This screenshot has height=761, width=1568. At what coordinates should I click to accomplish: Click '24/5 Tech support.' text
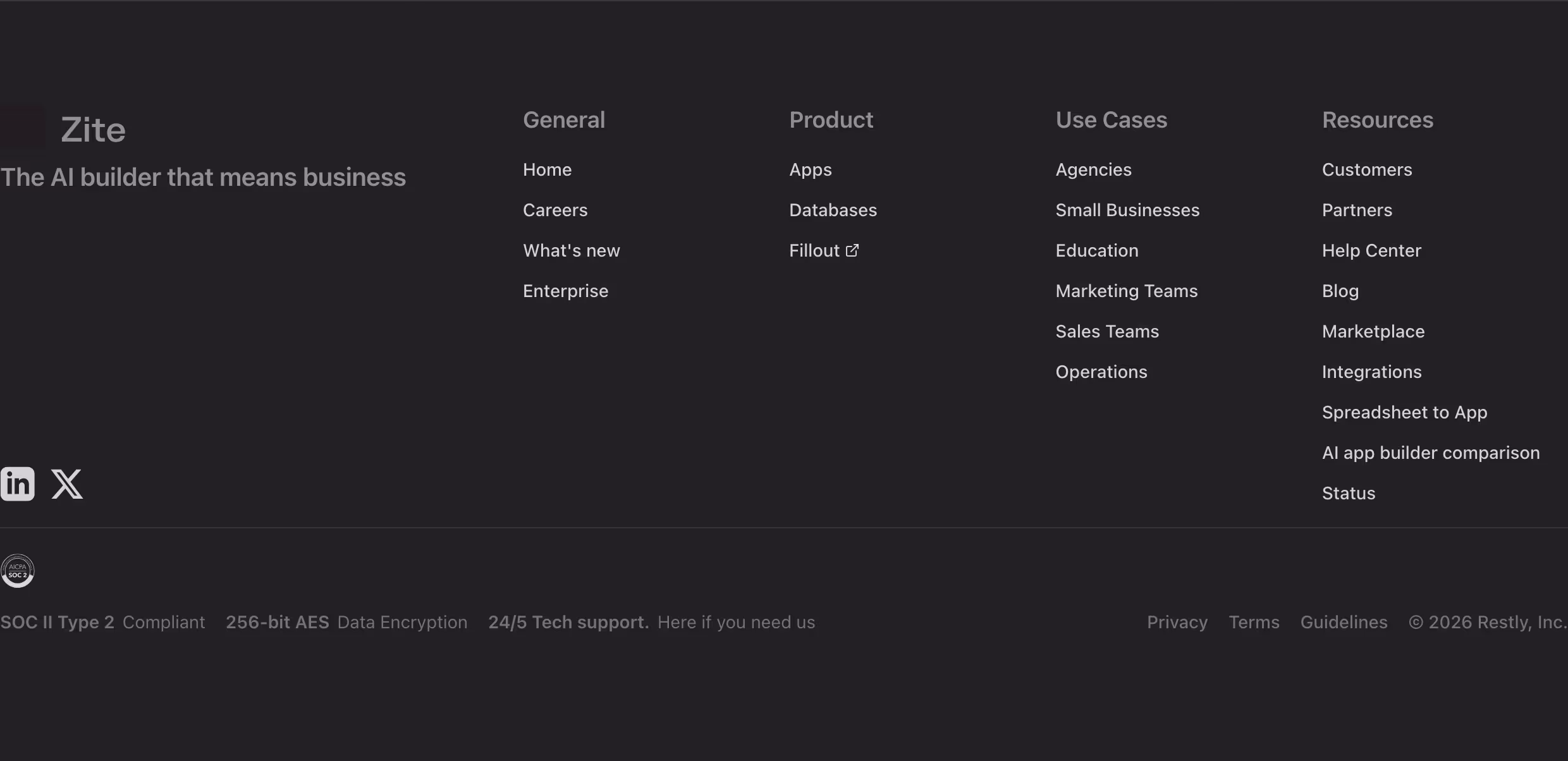click(x=568, y=622)
